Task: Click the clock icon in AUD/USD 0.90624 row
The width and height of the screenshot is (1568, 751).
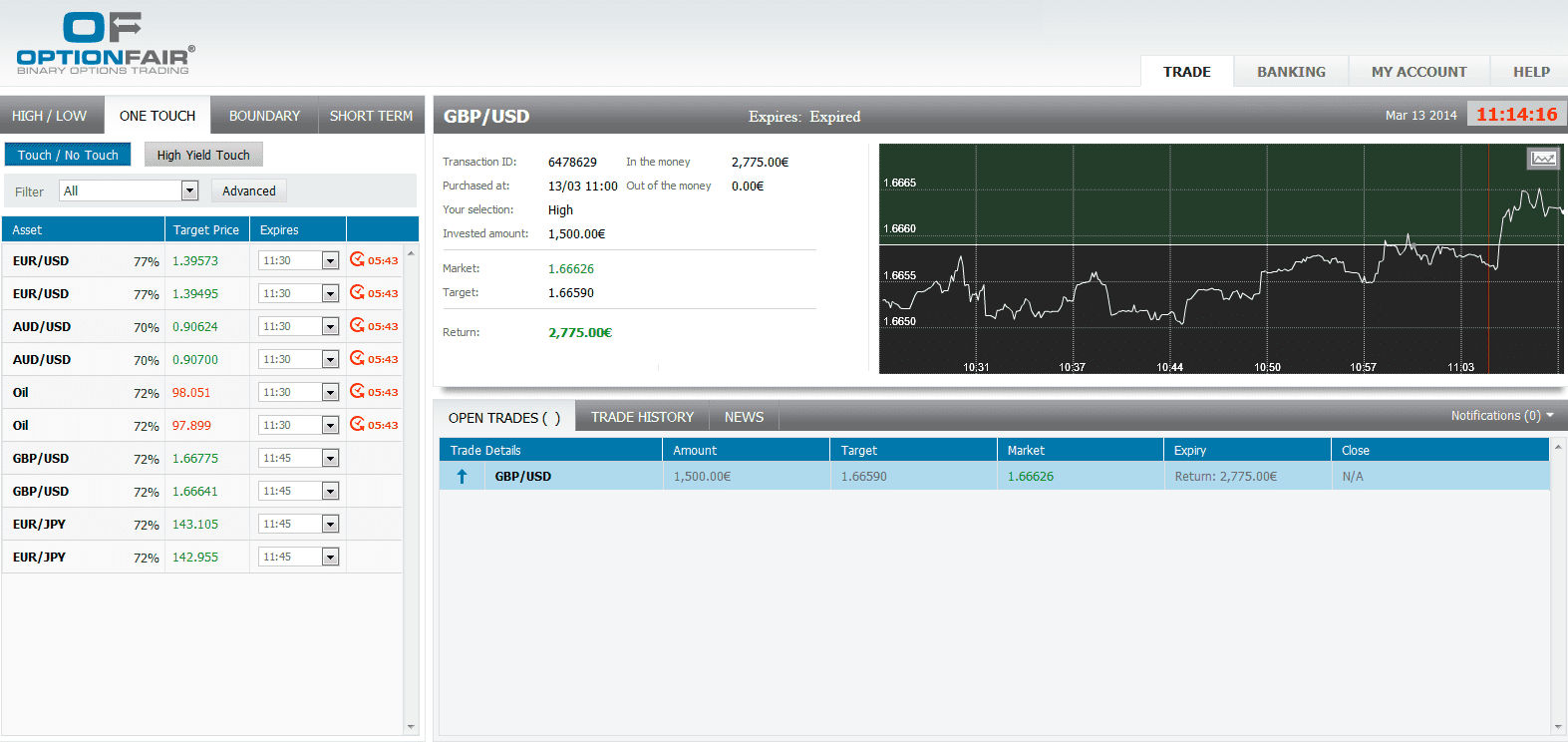Action: (x=357, y=325)
